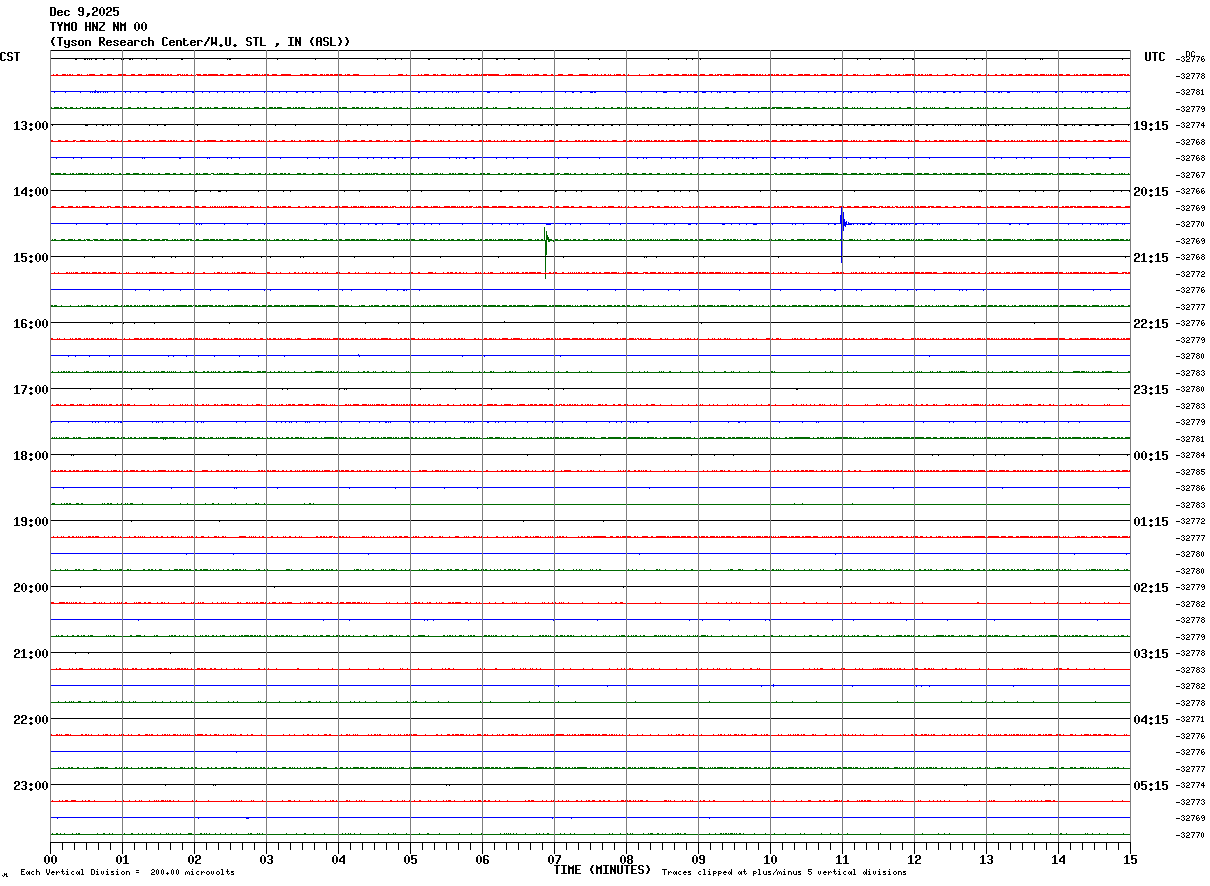
Task: Click the blue seismic spike near minute 11
Action: [x=842, y=235]
